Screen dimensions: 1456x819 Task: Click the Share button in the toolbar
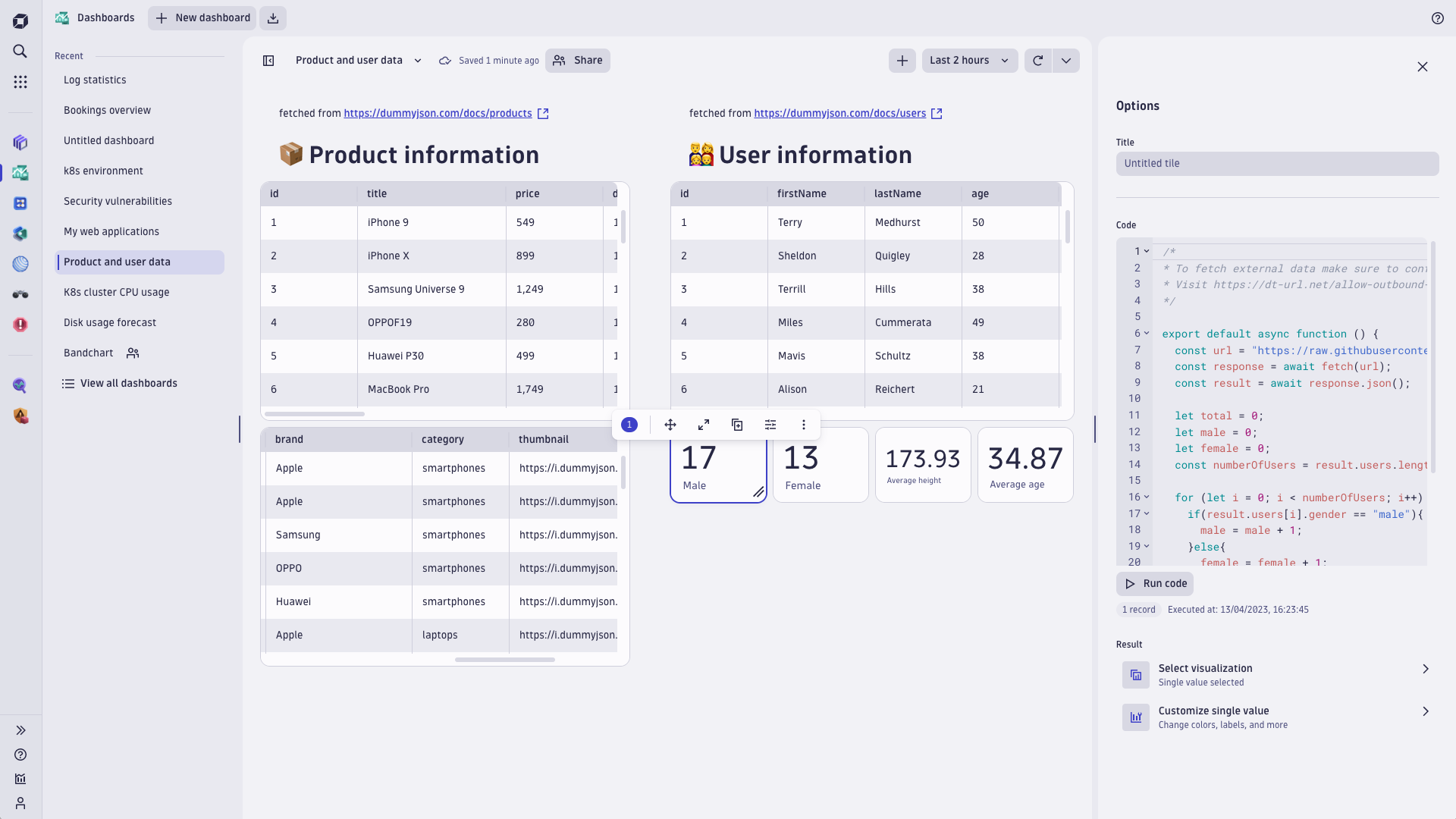pyautogui.click(x=578, y=61)
